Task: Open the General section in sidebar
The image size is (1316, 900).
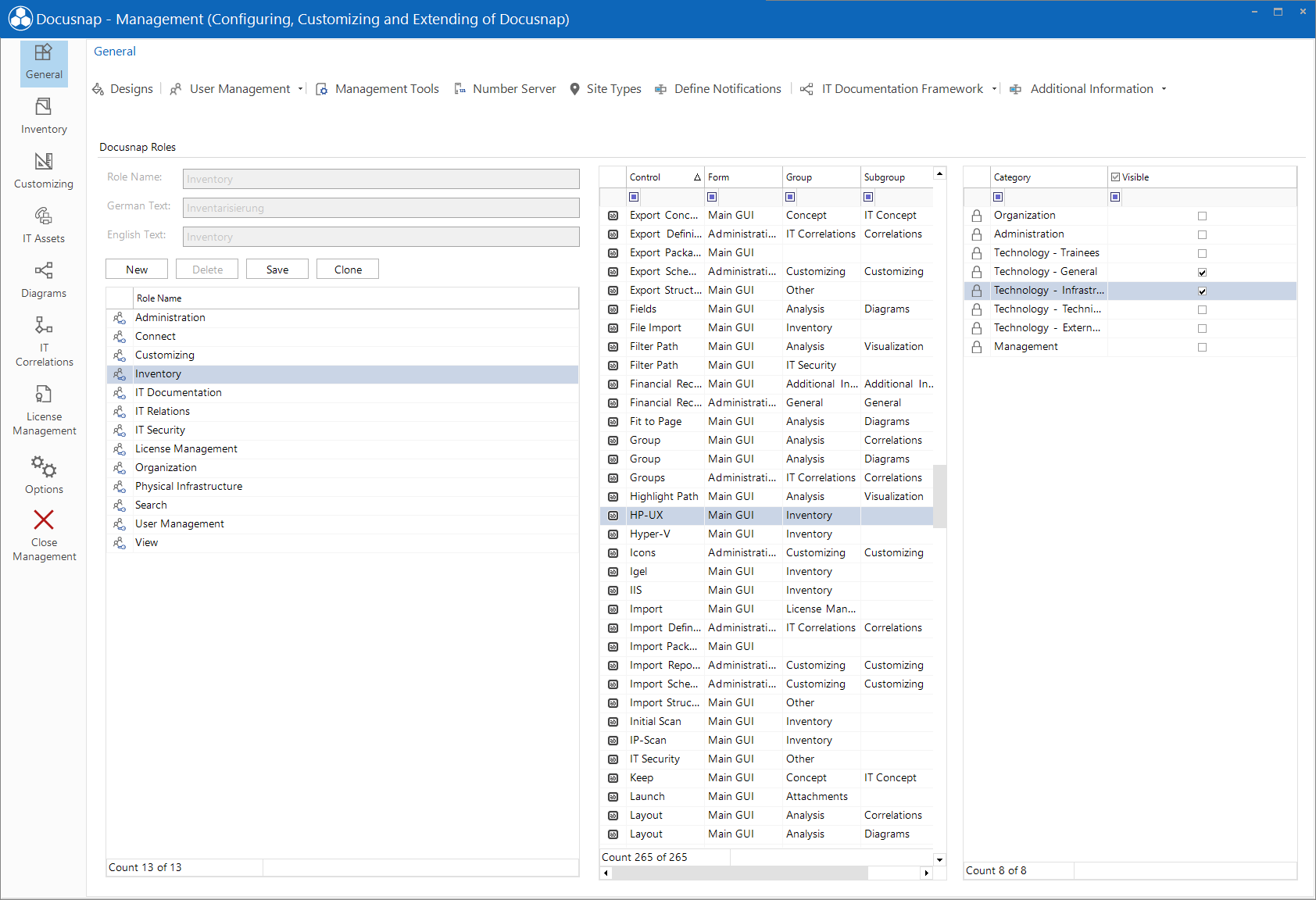Action: (x=44, y=62)
